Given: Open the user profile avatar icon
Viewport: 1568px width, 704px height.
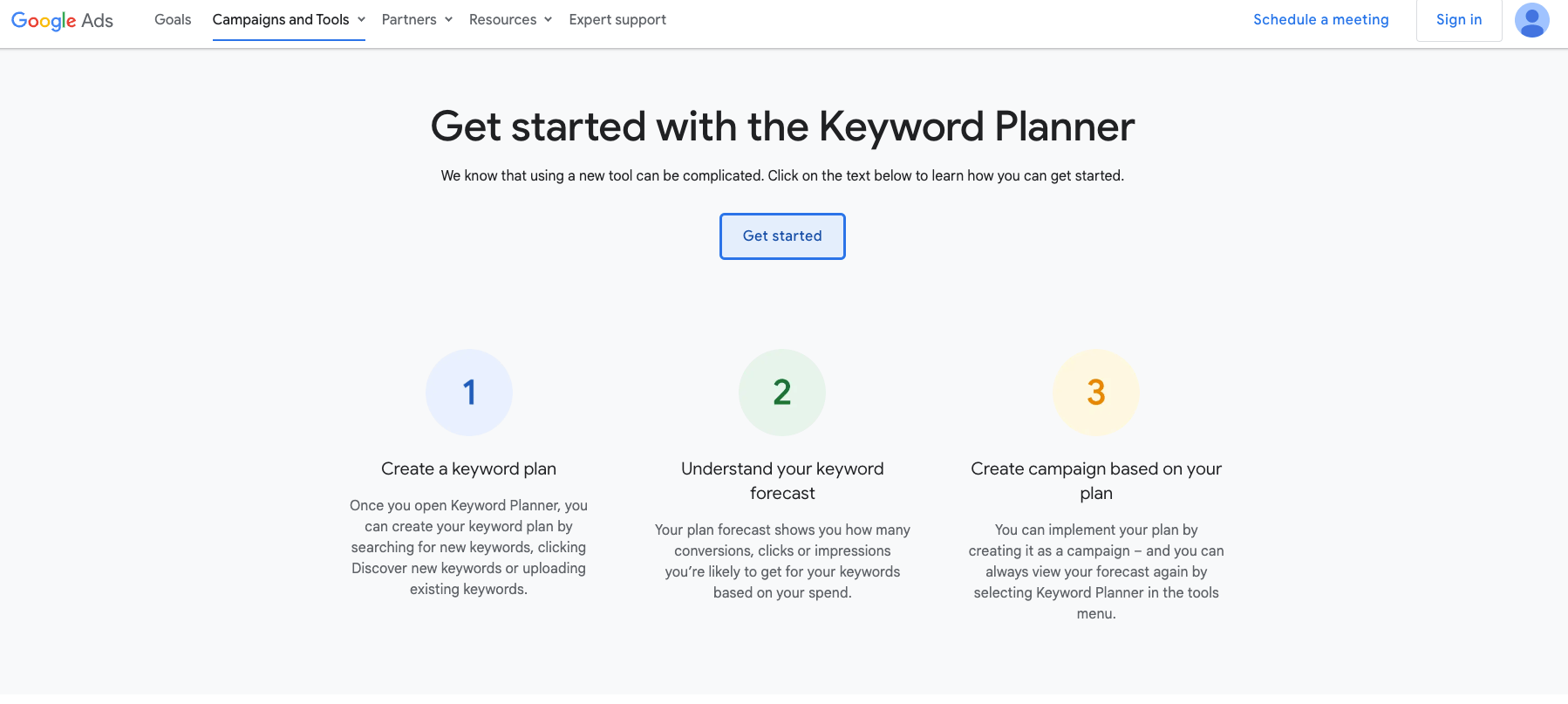Looking at the screenshot, I should [x=1531, y=20].
